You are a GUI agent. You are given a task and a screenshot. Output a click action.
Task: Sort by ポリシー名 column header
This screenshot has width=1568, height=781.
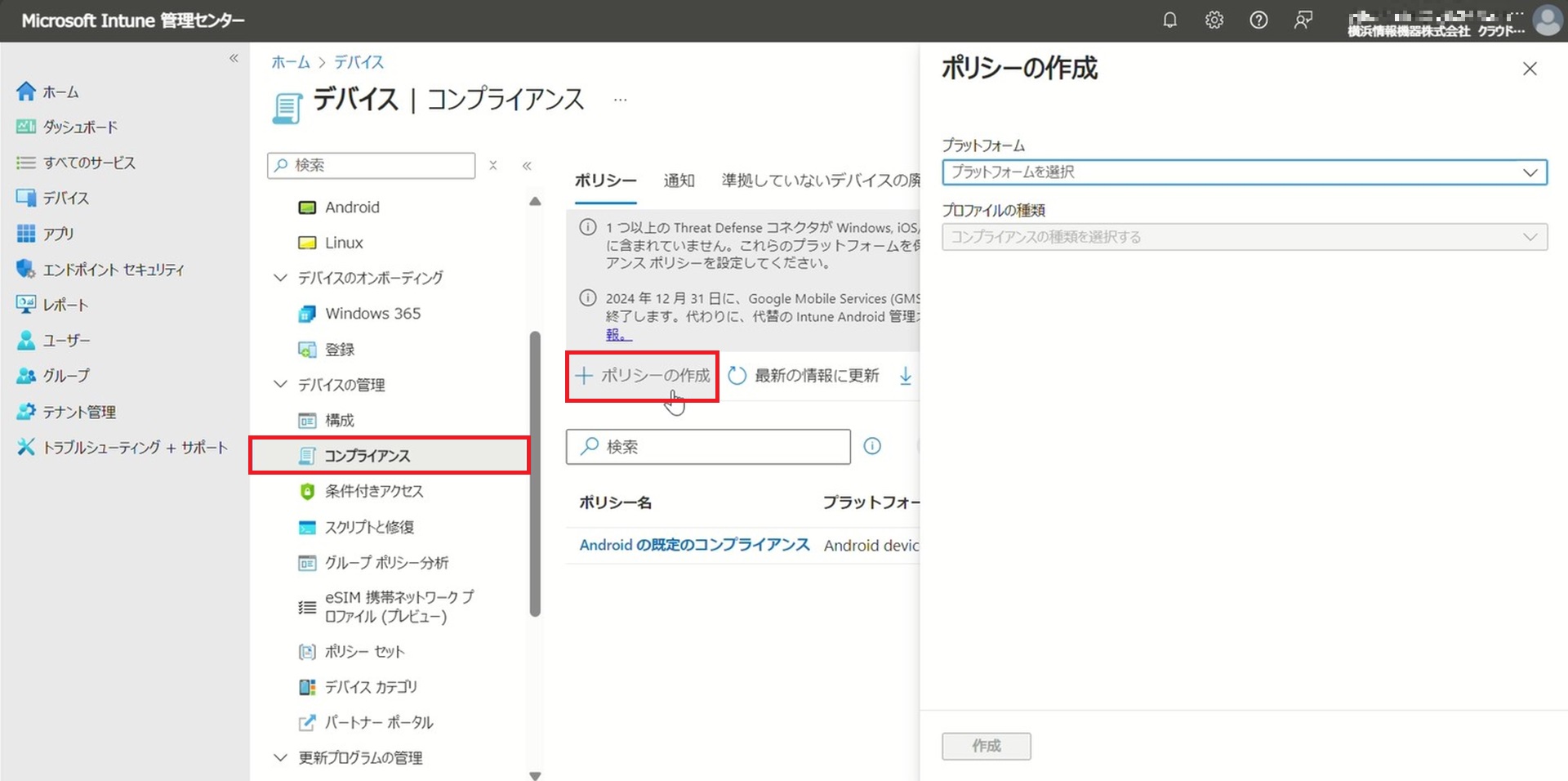(x=615, y=502)
